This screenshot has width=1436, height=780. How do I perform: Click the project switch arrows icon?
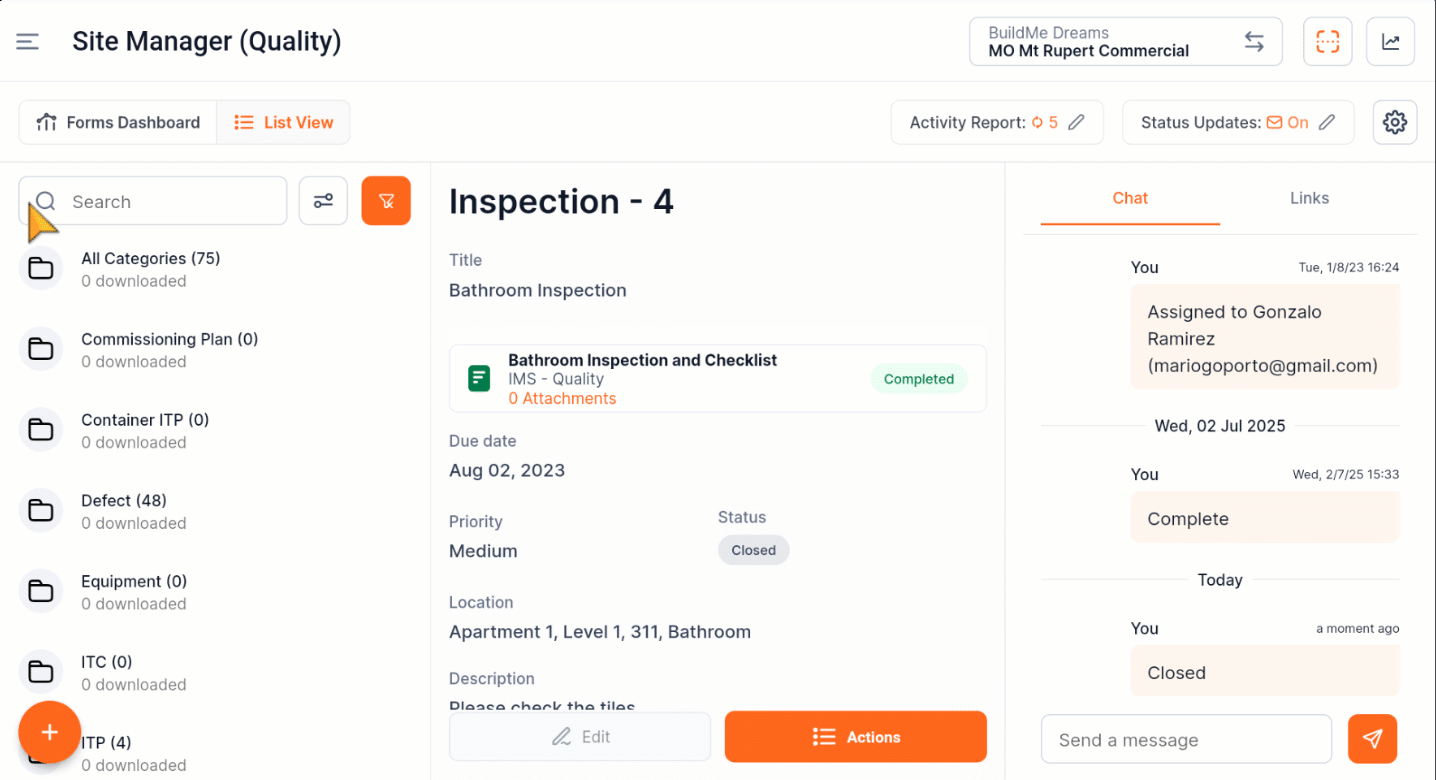1254,42
